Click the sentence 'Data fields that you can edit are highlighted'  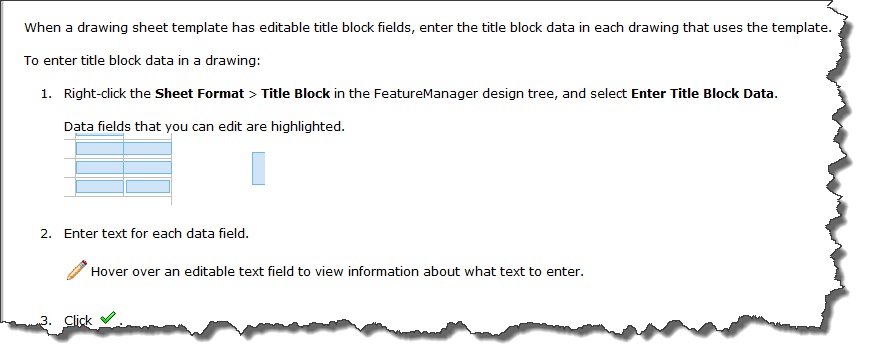[204, 127]
